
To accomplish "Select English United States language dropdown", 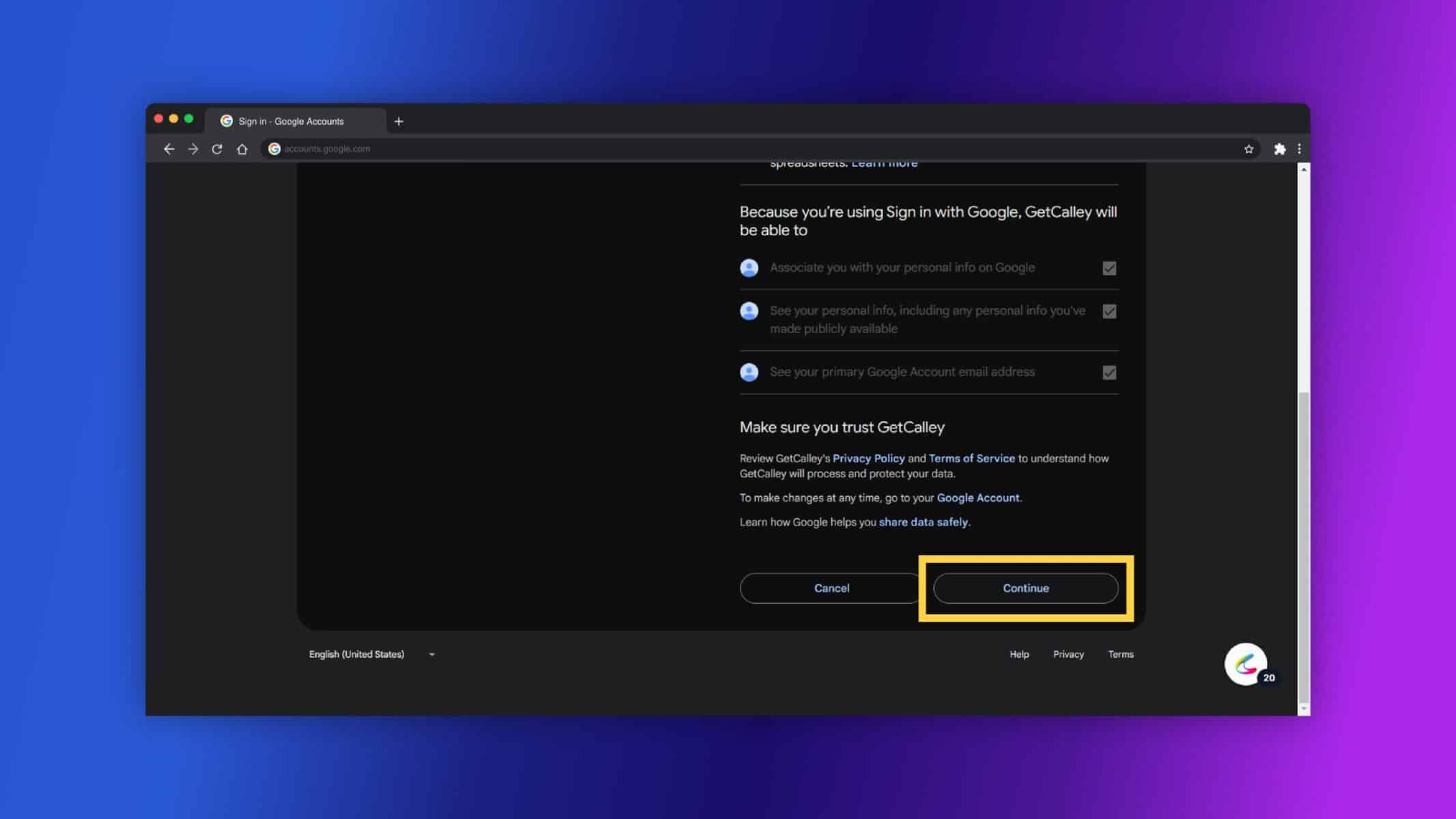I will [x=371, y=654].
